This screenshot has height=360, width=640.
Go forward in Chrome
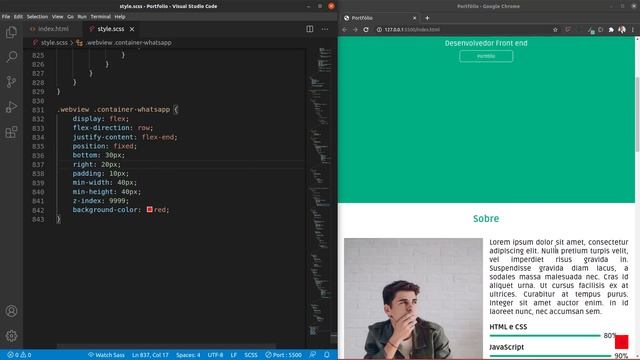pos(355,29)
